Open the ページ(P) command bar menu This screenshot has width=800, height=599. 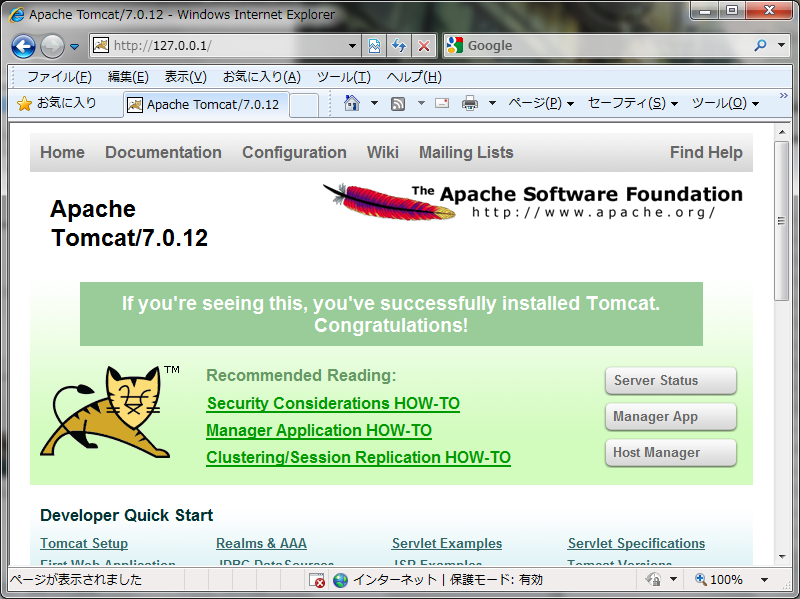point(541,103)
